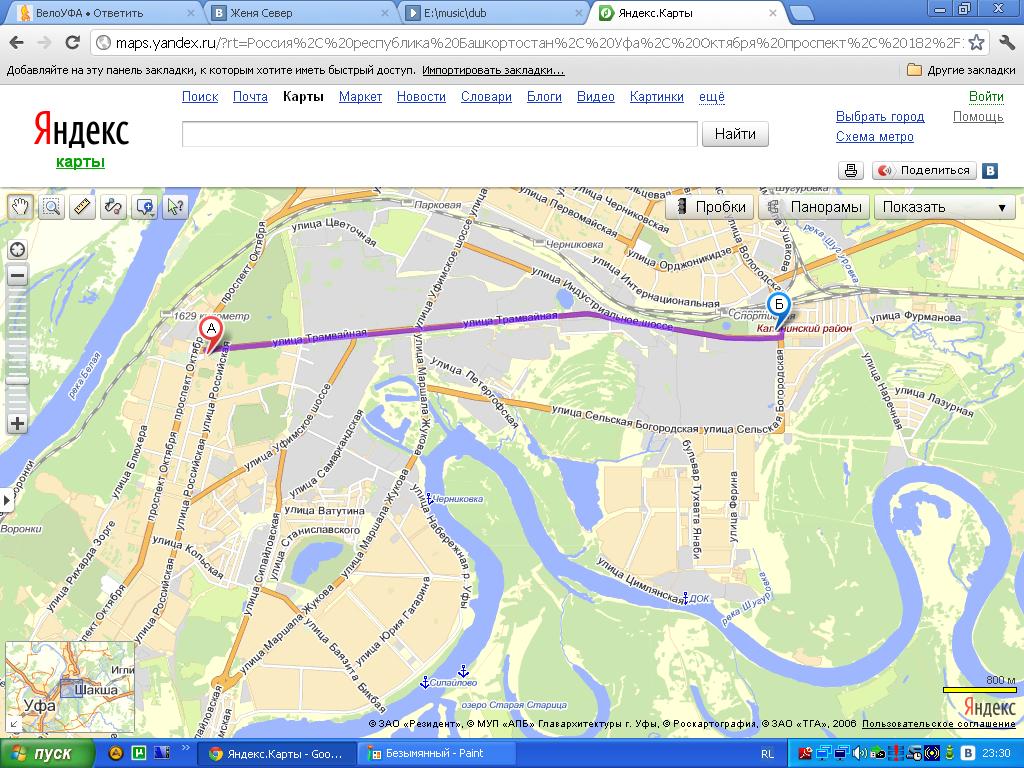
Task: Reload the page
Action: tap(72, 43)
